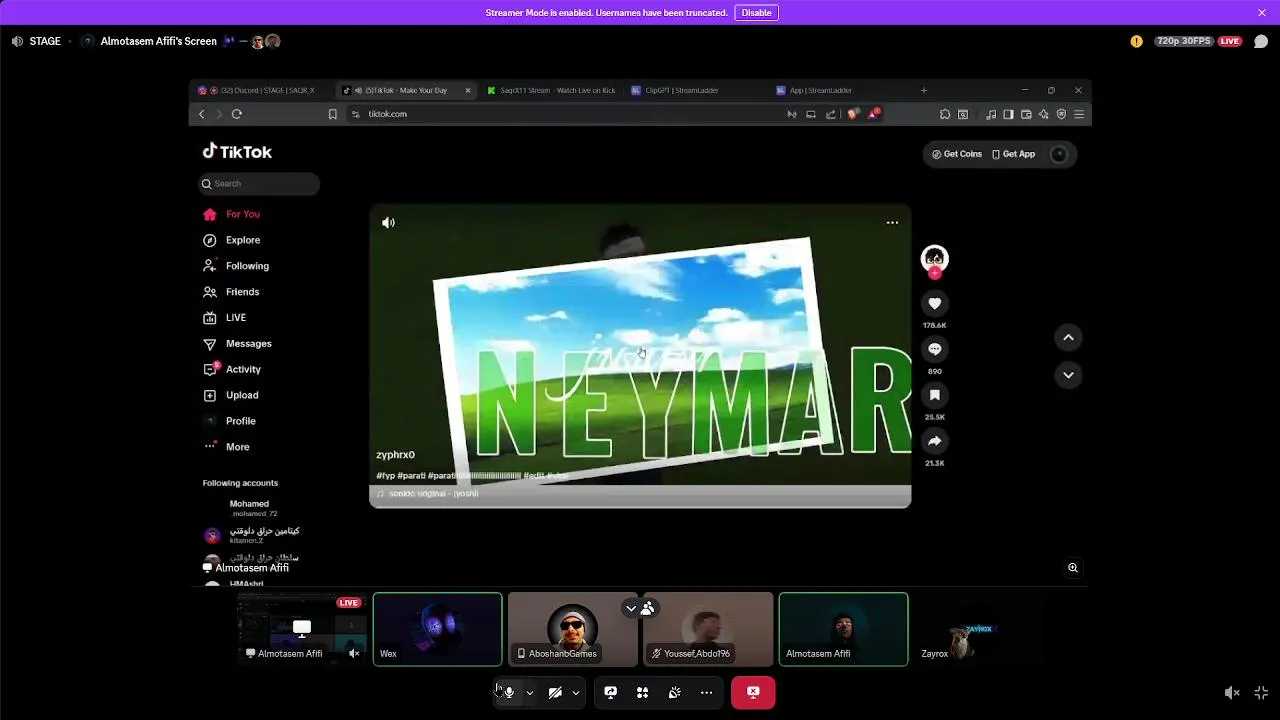1280x720 pixels.
Task: Open the Friends page
Action: pyautogui.click(x=231, y=292)
